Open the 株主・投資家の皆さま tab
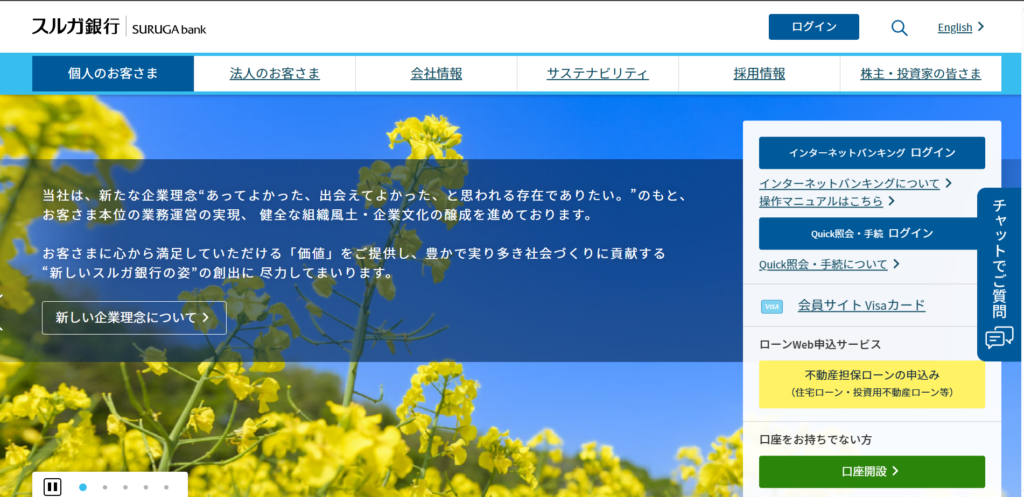Screen dimensions: 1024x497 coord(921,74)
